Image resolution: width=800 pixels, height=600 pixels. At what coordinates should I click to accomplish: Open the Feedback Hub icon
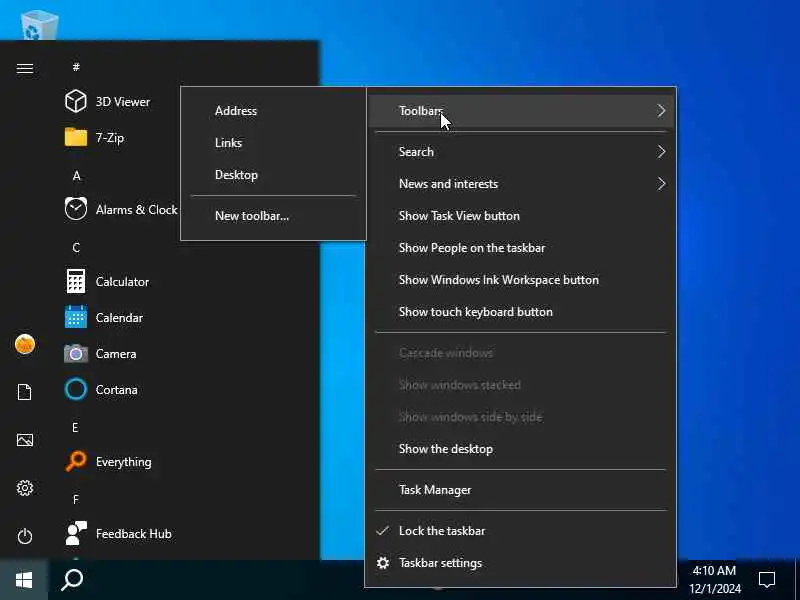point(76,533)
